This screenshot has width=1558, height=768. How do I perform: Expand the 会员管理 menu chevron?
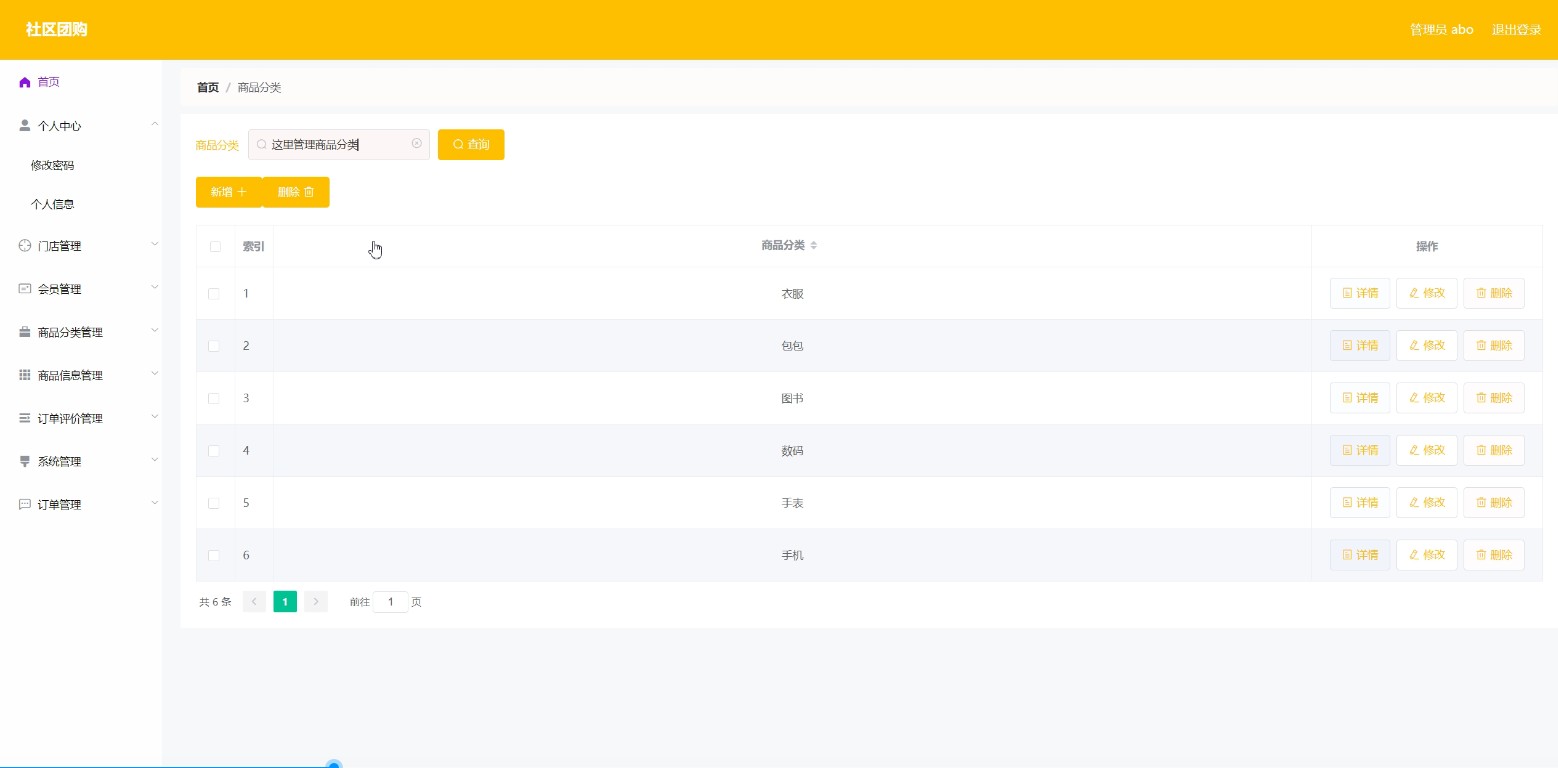(154, 287)
